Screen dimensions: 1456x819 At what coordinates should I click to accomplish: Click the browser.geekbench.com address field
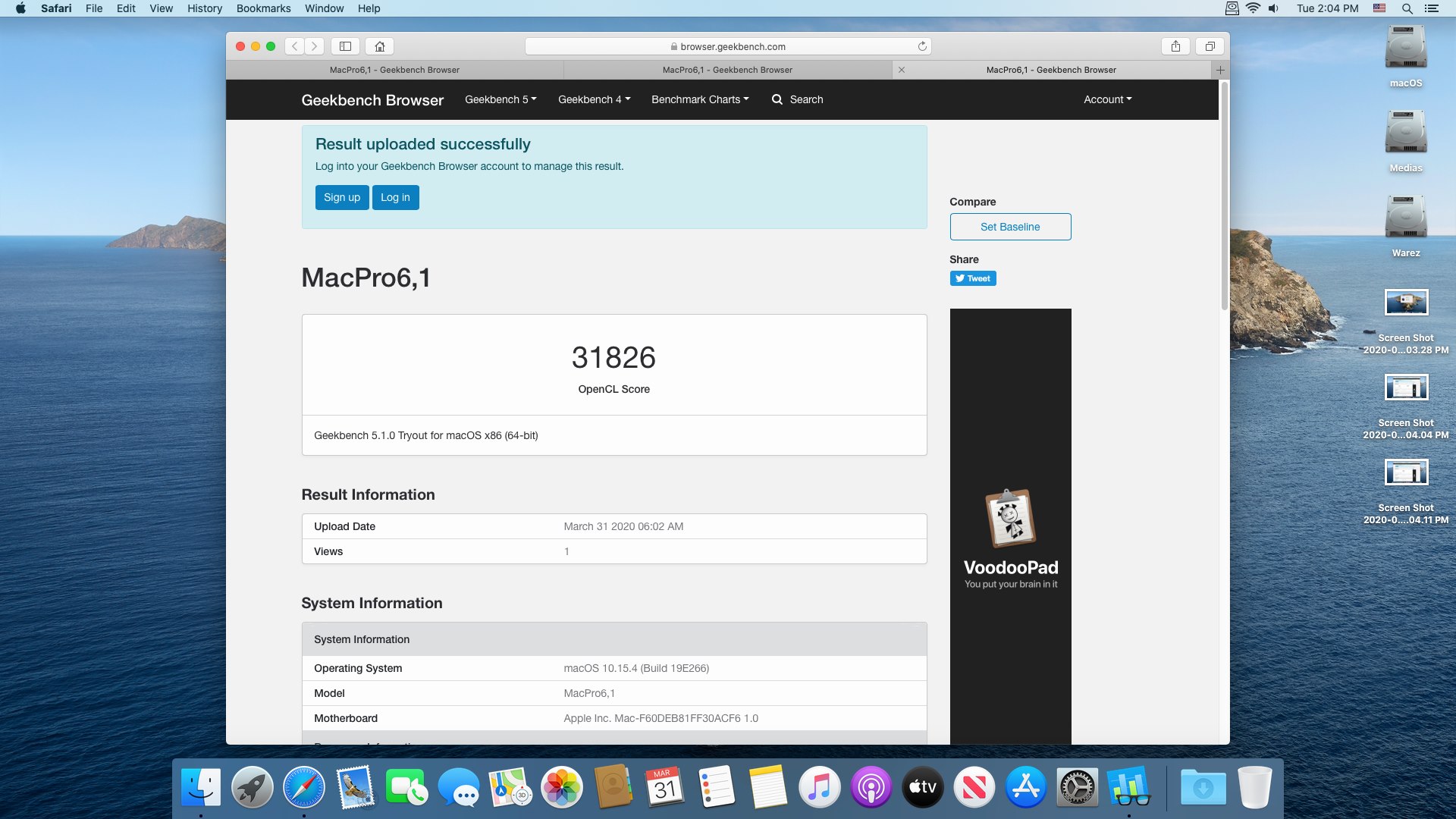click(x=728, y=46)
